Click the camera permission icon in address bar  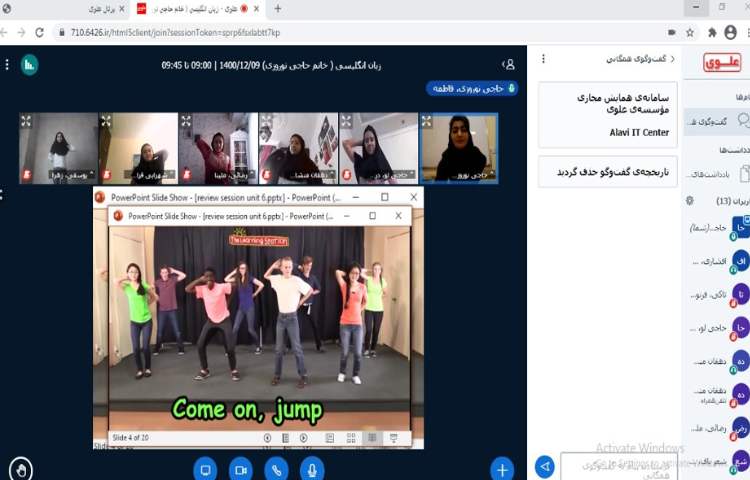coord(672,33)
